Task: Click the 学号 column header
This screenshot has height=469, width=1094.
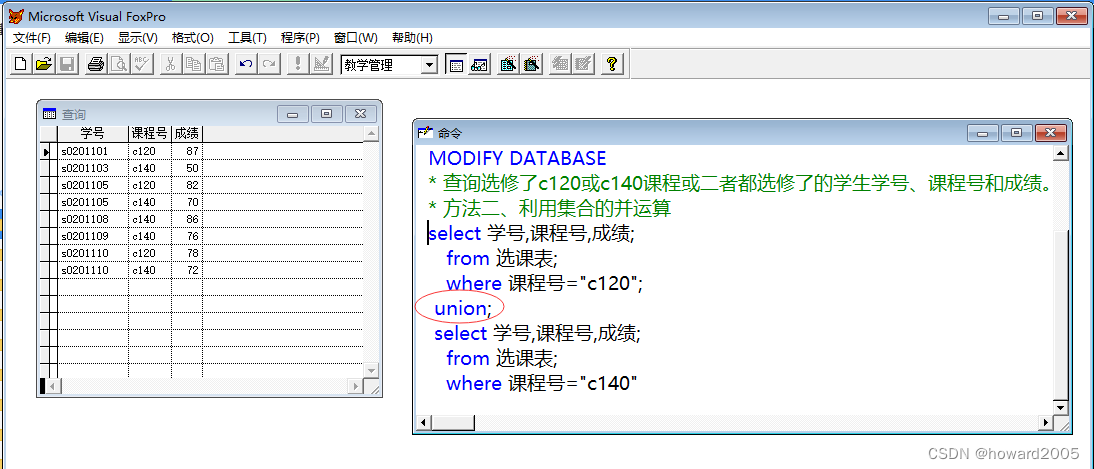Action: (x=93, y=133)
